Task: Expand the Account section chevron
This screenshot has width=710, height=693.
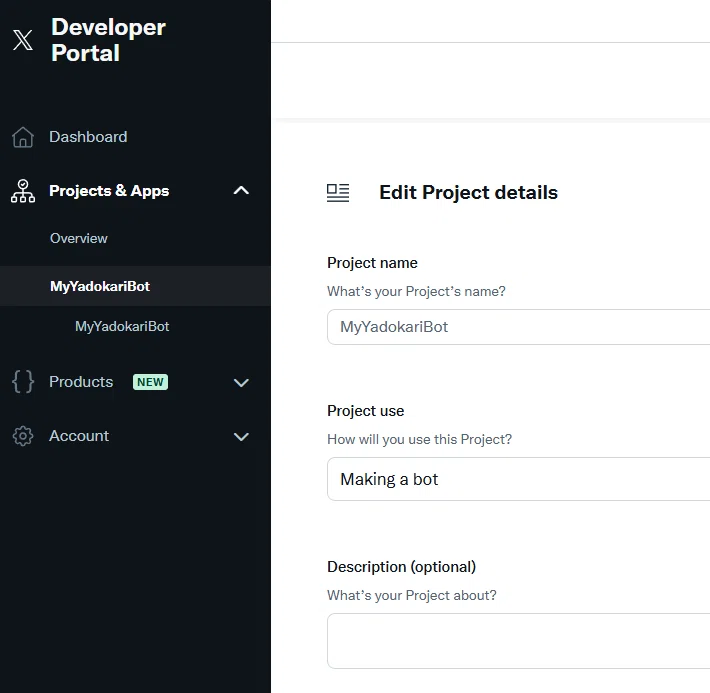Action: point(241,437)
